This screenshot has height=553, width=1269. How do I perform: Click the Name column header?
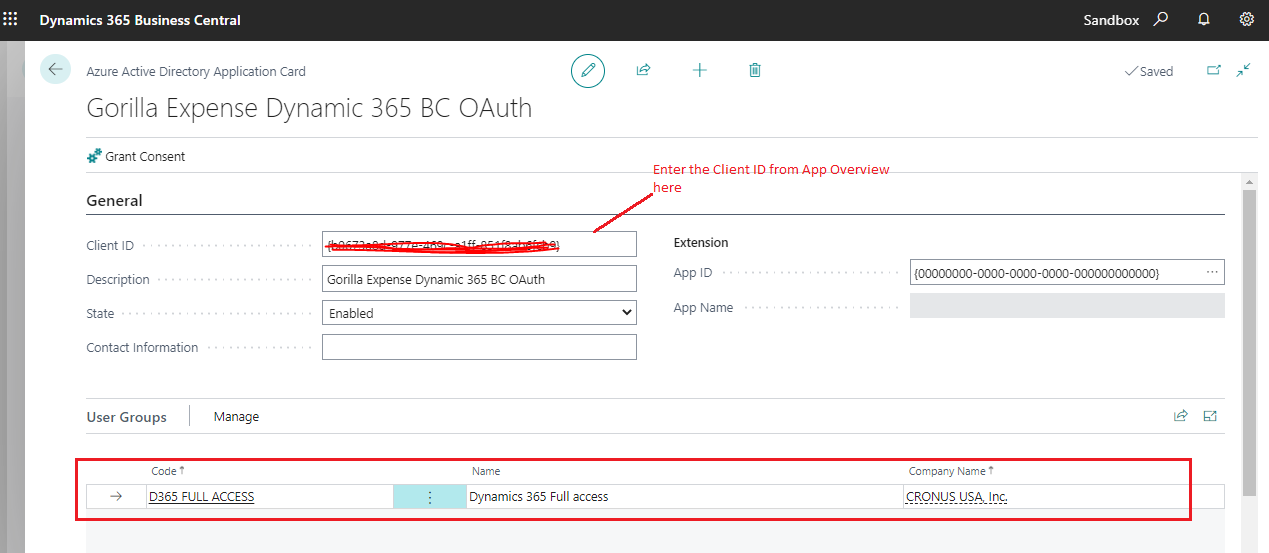485,470
